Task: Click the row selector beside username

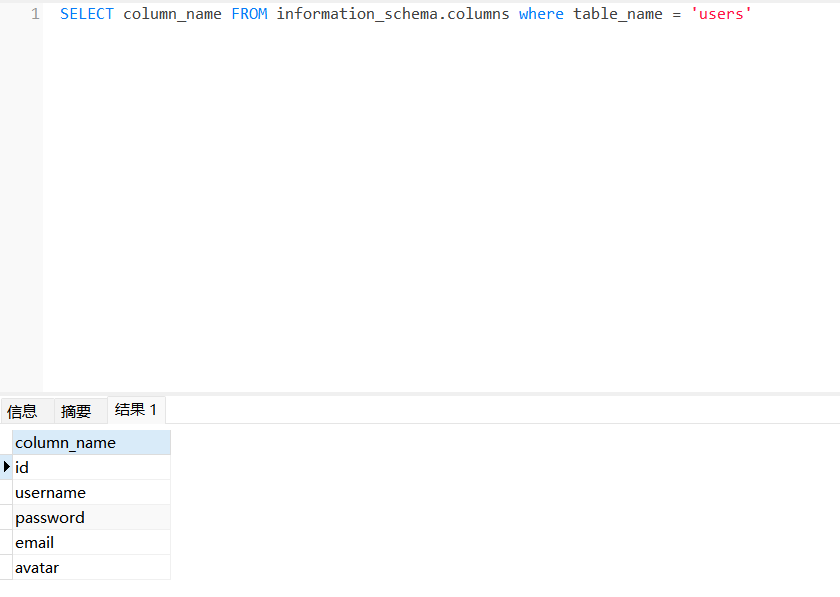Action: (6, 492)
